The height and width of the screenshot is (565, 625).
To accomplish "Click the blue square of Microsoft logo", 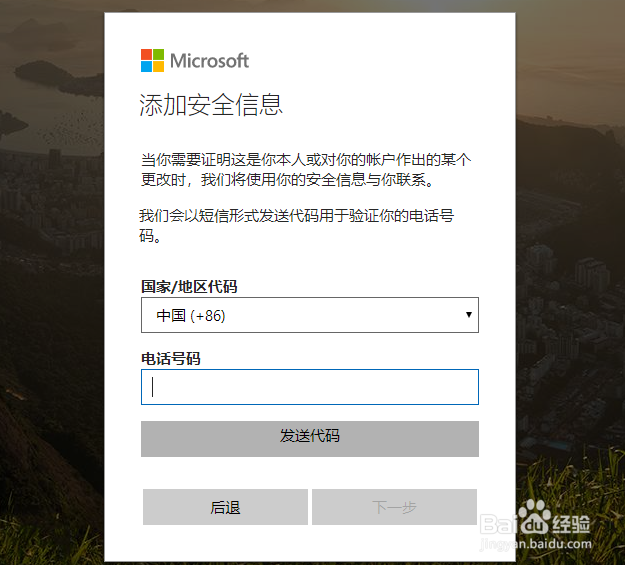I will coord(146,67).
